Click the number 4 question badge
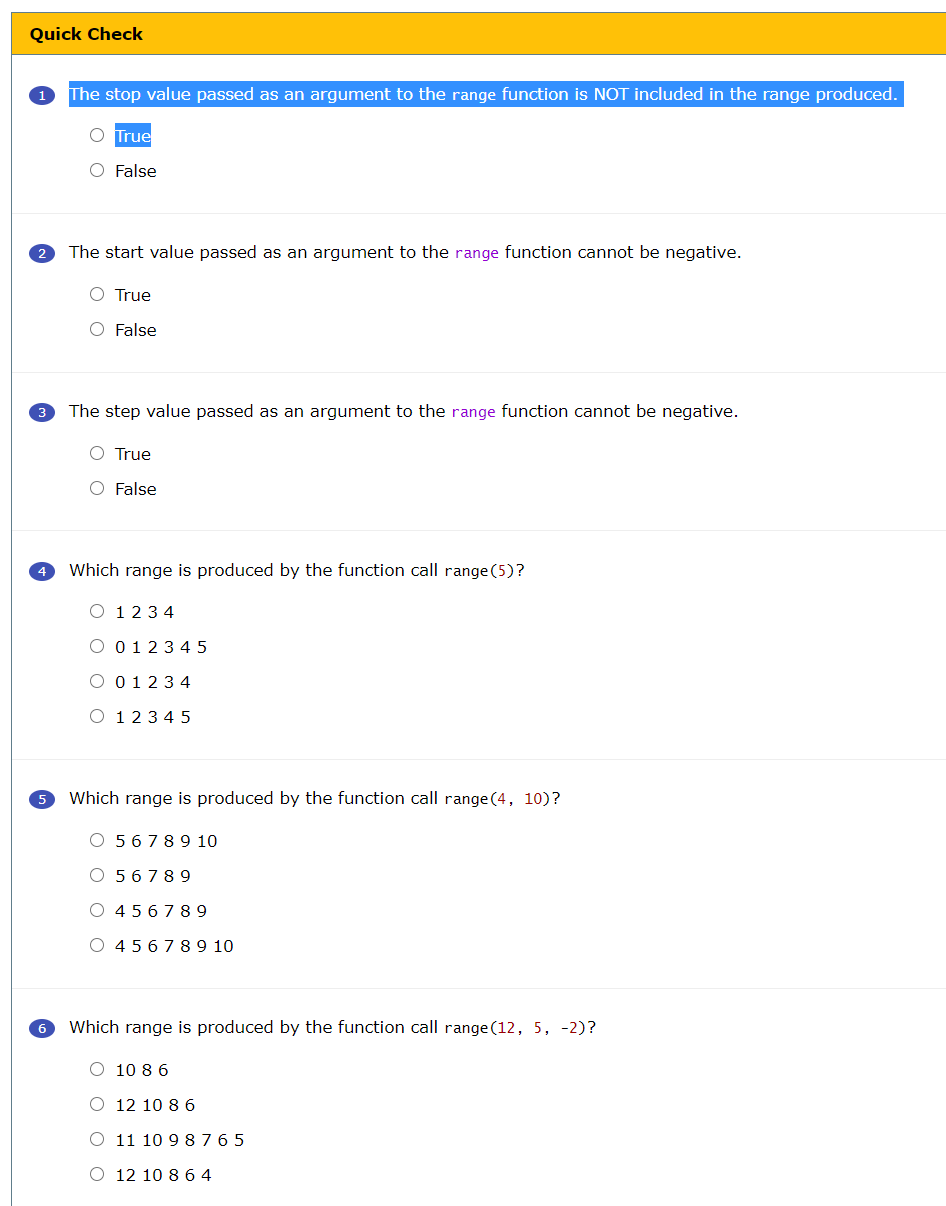 41,571
